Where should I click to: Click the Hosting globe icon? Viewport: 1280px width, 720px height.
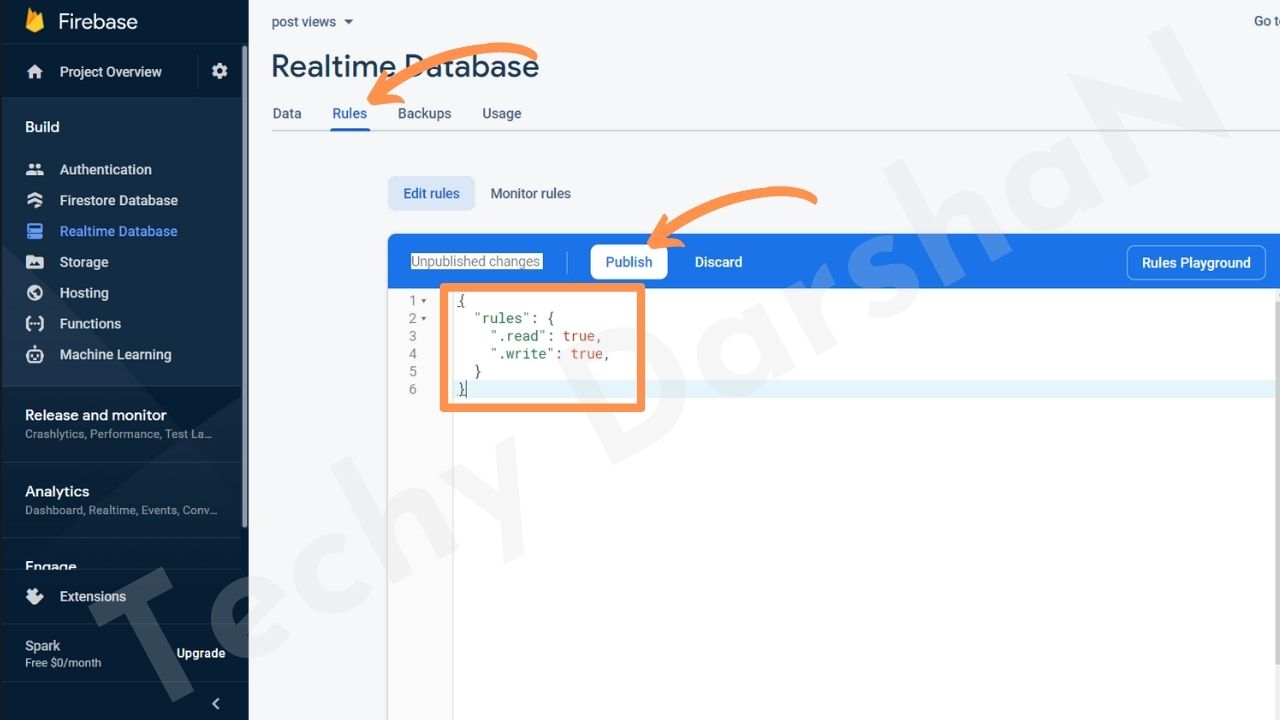[x=35, y=293]
